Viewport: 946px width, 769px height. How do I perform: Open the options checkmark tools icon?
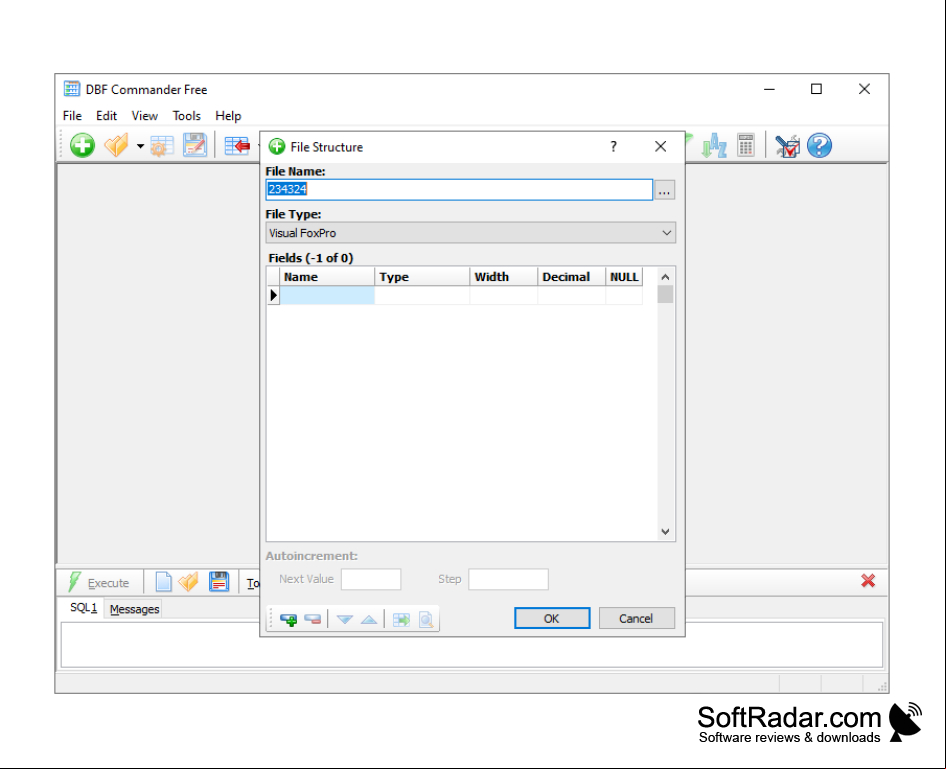pos(787,145)
